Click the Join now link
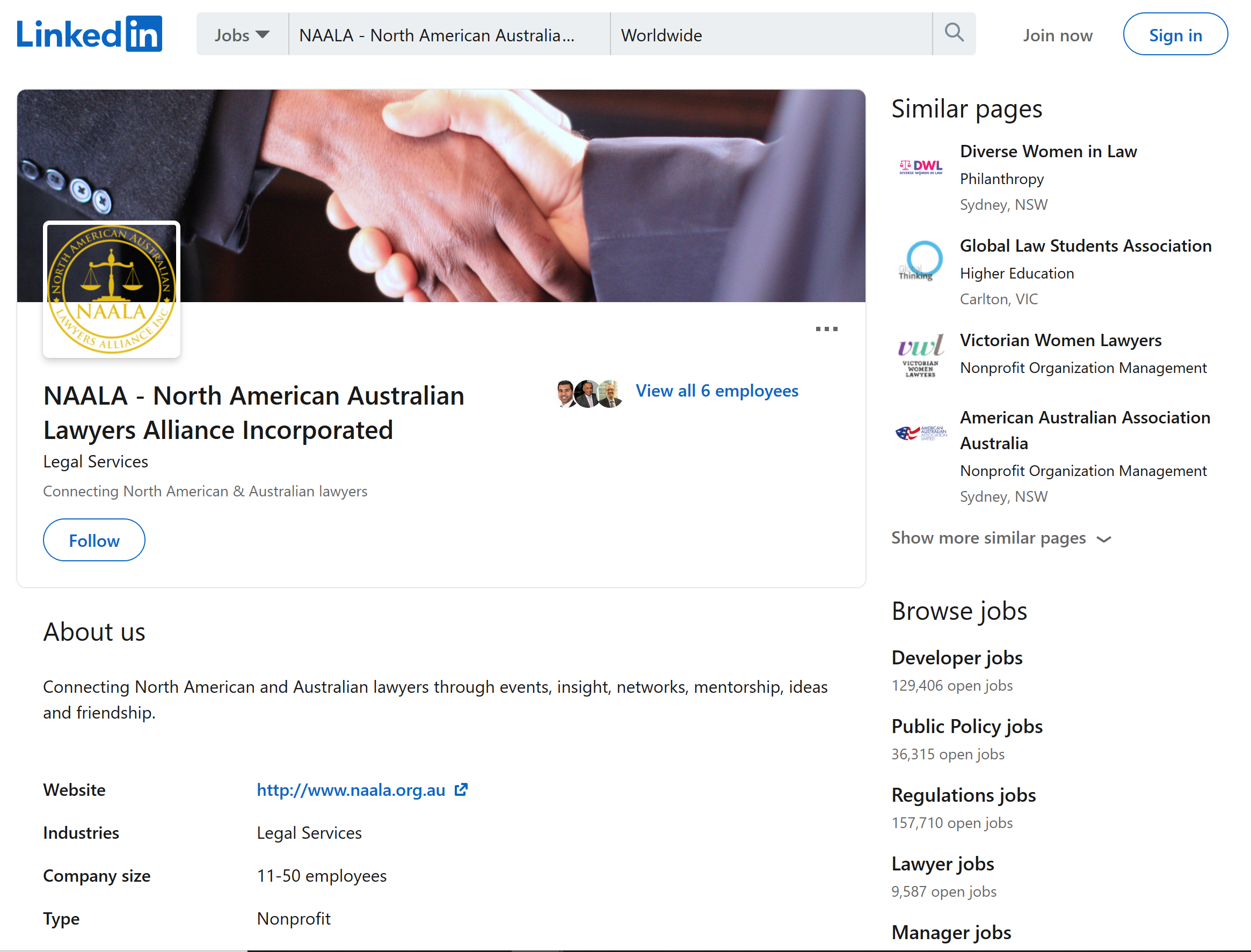The width and height of the screenshot is (1251, 952). 1058,35
